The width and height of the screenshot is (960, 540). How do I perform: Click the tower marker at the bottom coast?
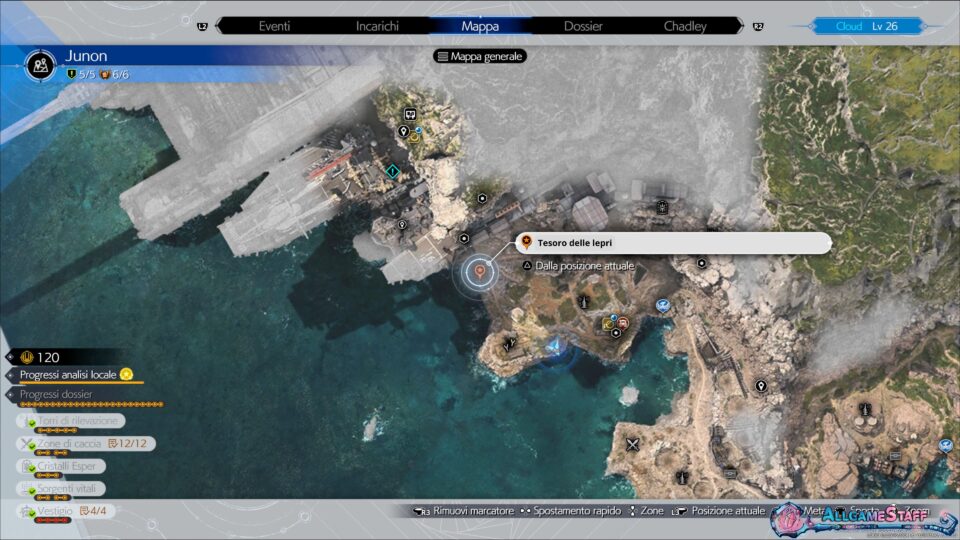(683, 477)
